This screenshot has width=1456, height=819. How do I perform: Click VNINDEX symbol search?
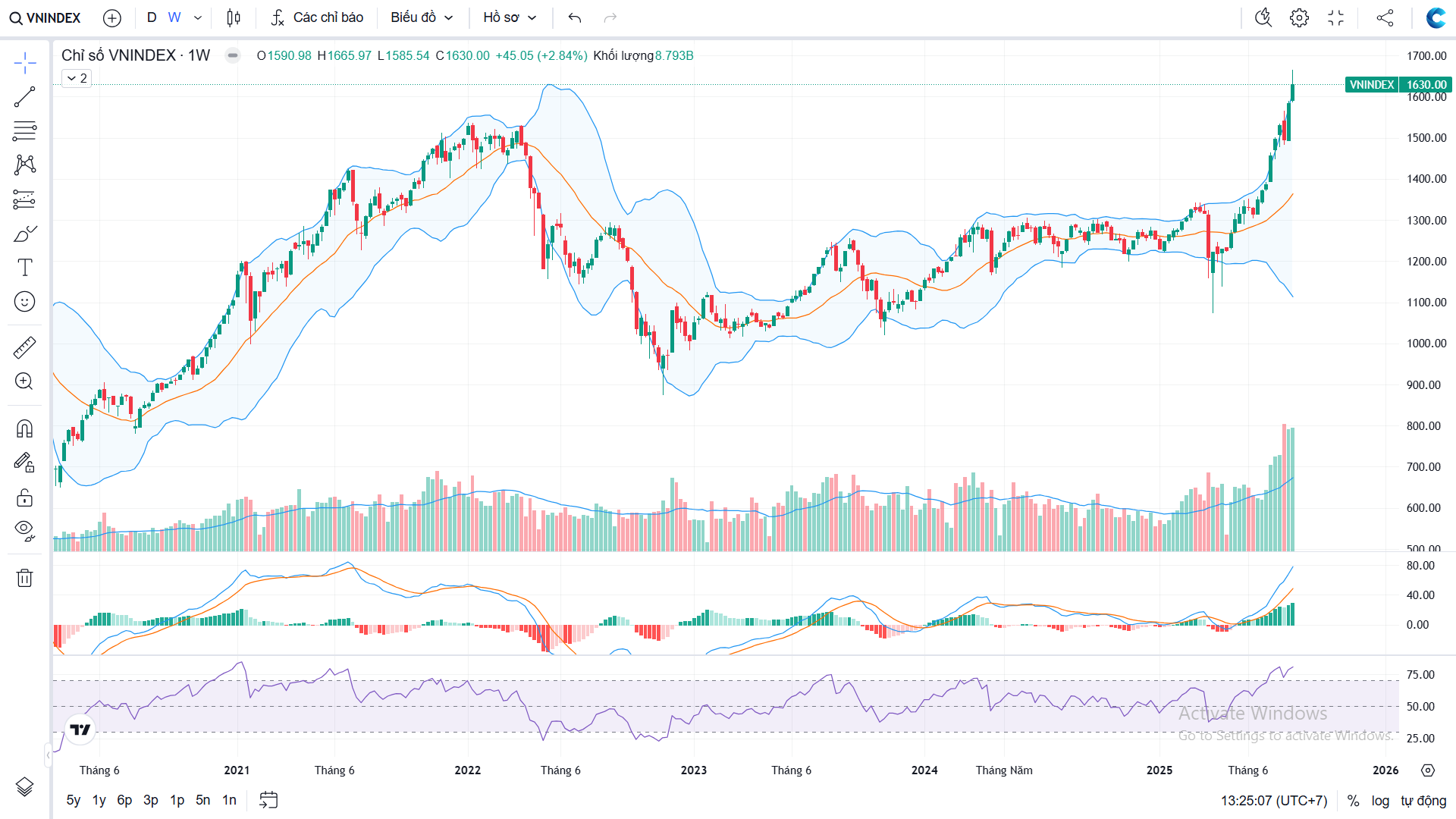click(x=45, y=17)
